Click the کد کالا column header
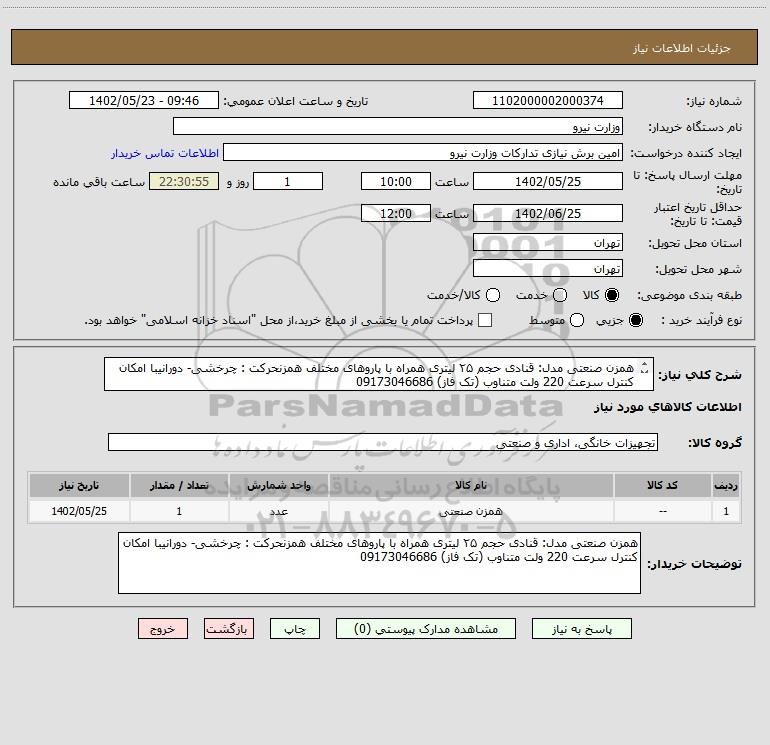The image size is (770, 745). (x=662, y=485)
